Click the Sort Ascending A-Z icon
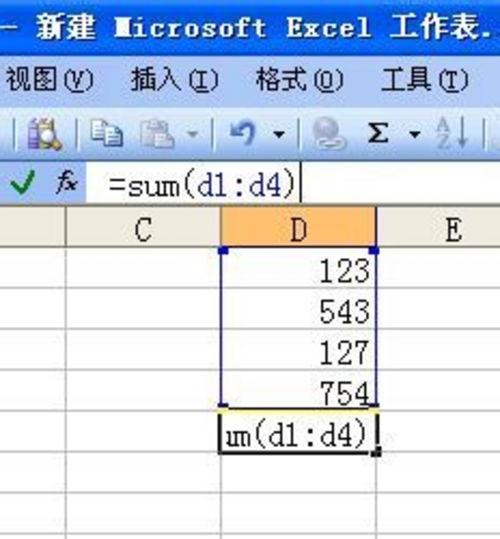500x539 pixels. [452, 133]
